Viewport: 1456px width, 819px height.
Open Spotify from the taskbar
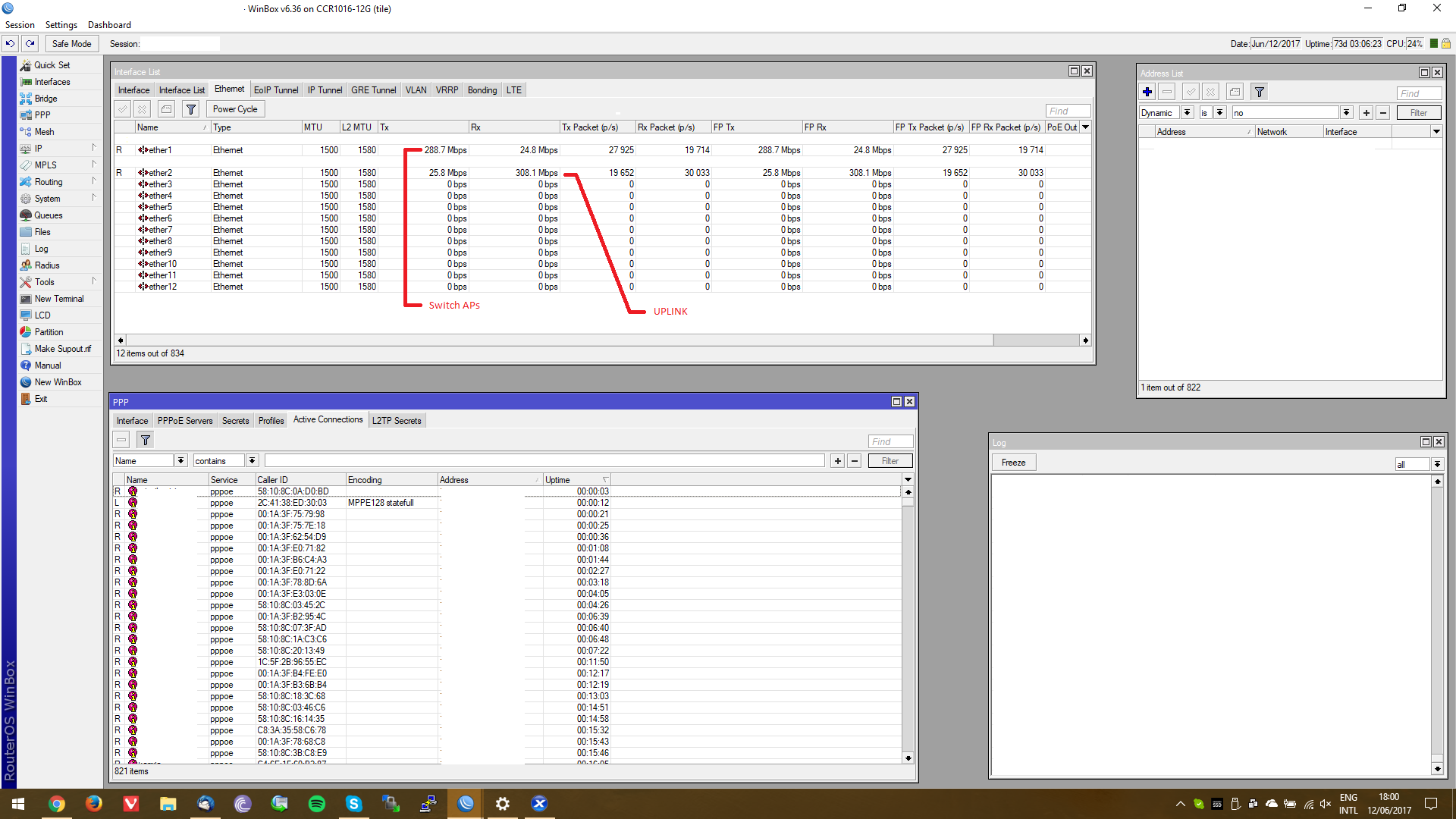(x=317, y=804)
